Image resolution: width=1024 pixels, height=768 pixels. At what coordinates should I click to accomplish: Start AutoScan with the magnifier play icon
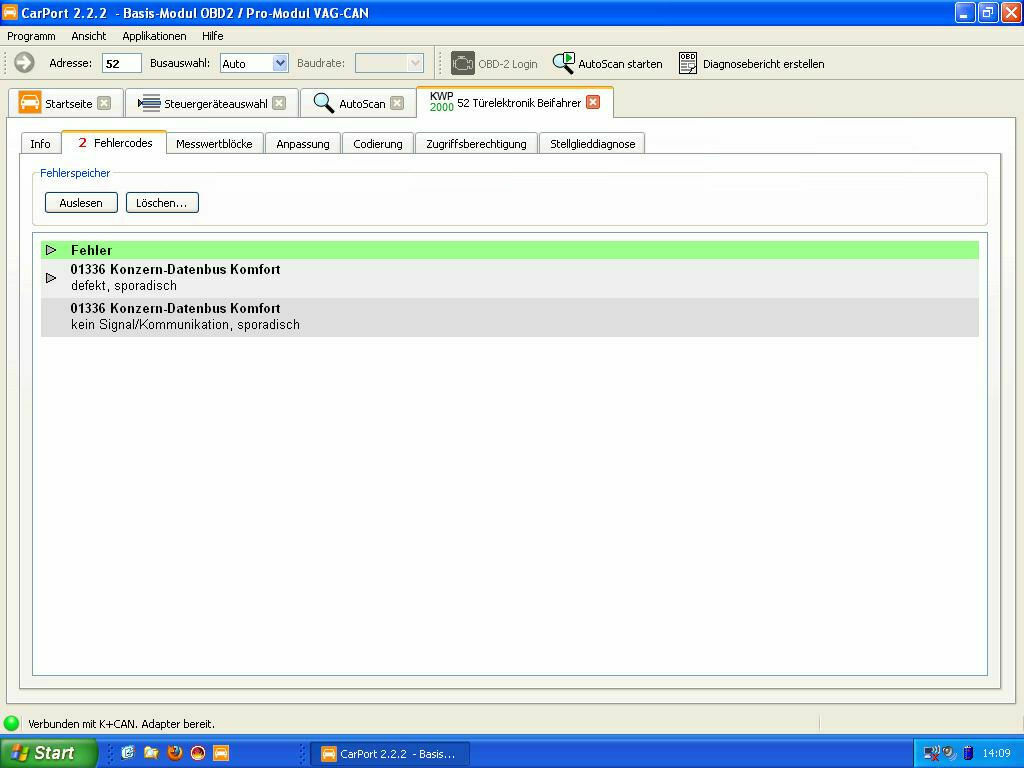[x=564, y=63]
